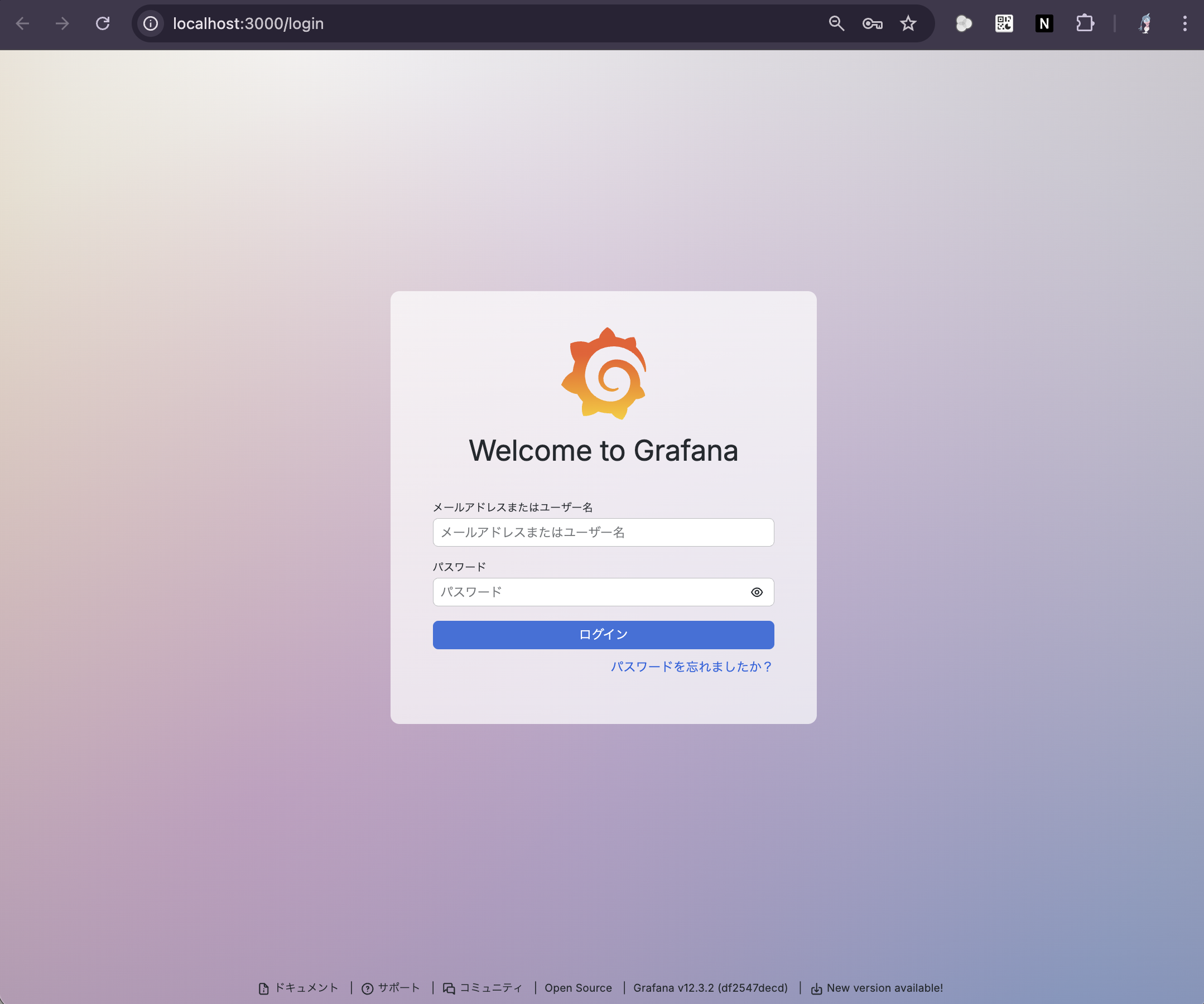Focus the パスワード input field
The width and height of the screenshot is (1204, 1004).
tap(590, 592)
